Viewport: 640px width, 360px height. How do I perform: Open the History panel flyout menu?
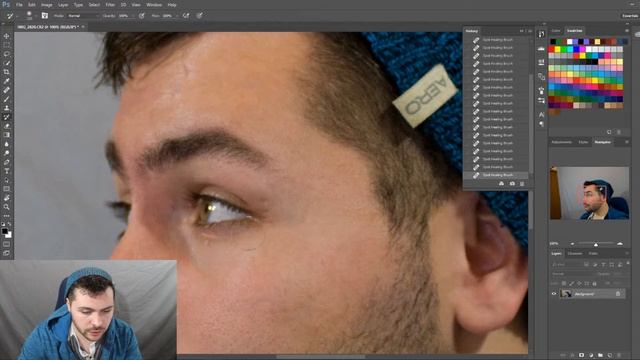click(x=530, y=31)
